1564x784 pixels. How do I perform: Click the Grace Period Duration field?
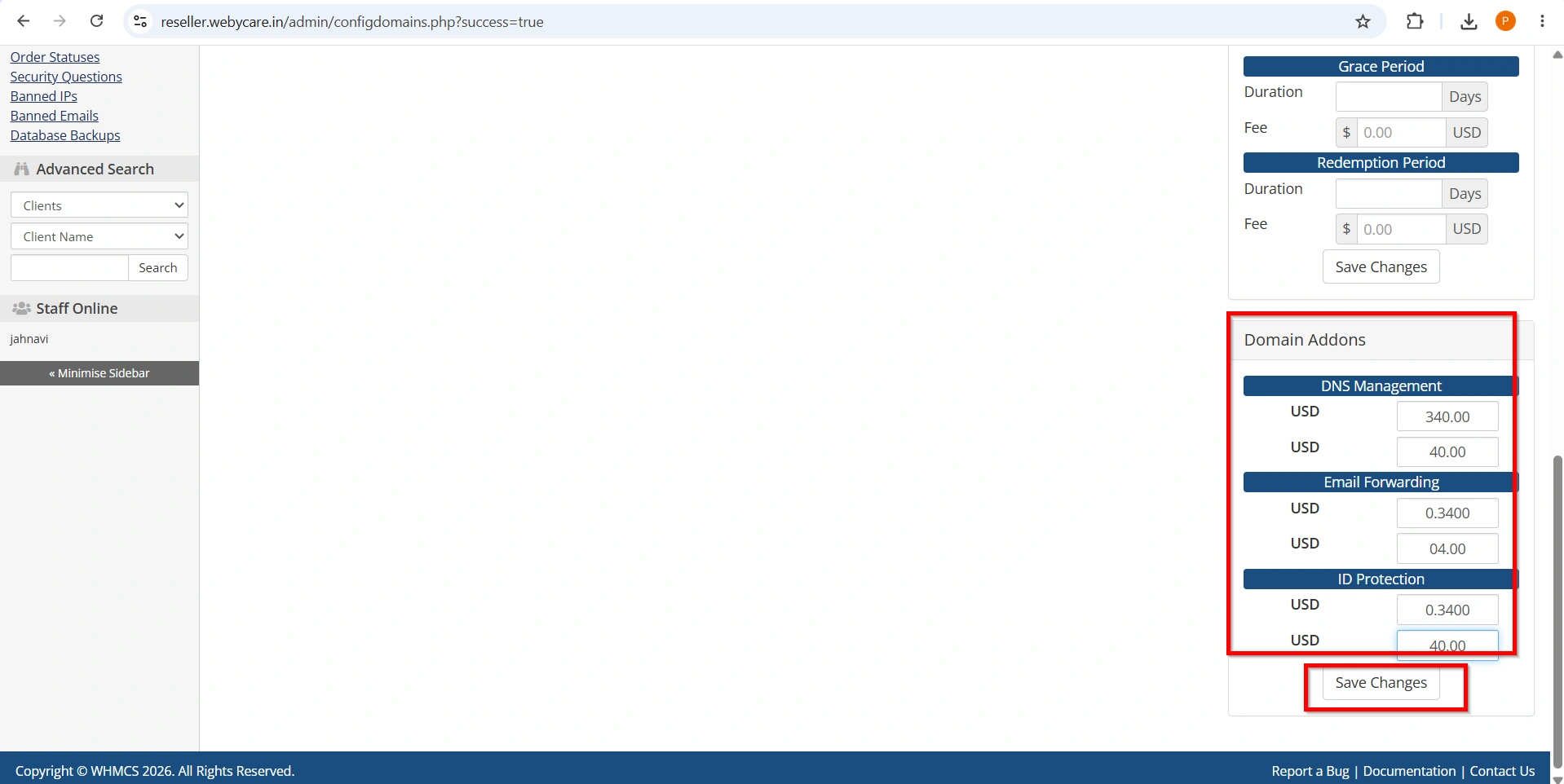[x=1389, y=97]
